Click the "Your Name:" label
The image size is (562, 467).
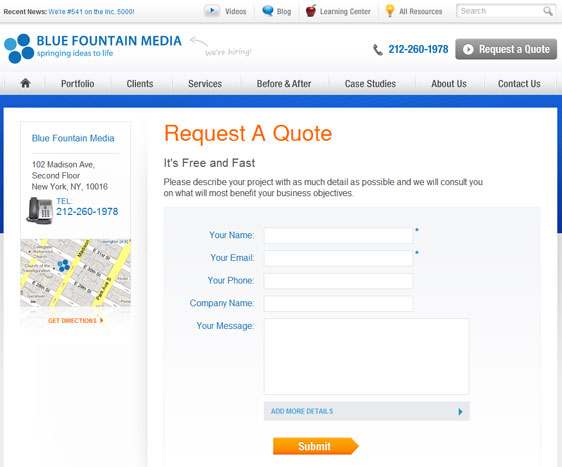(x=232, y=235)
